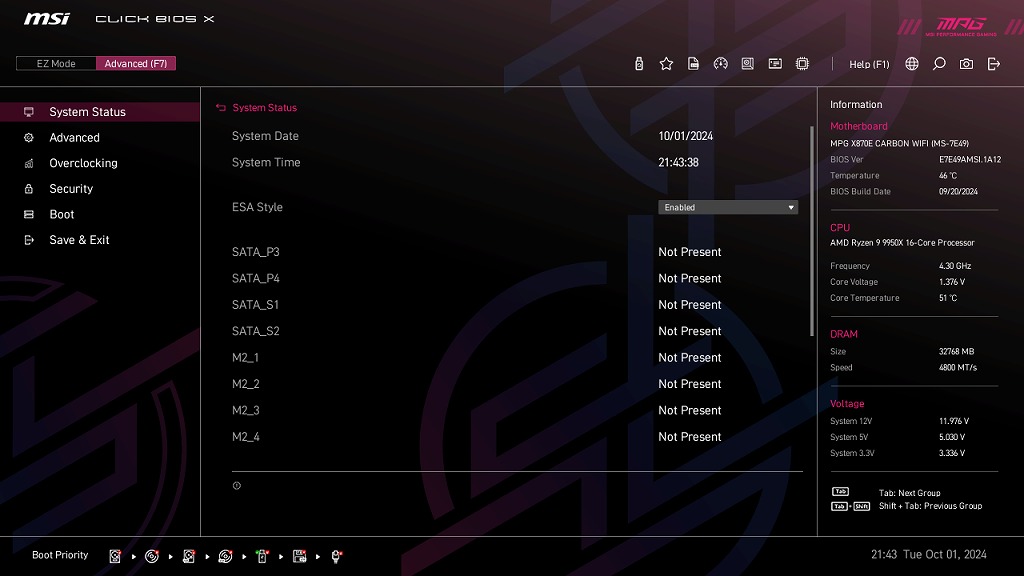Click the drive icon beside Boot
Viewport: 1024px width, 576px height.
click(29, 214)
